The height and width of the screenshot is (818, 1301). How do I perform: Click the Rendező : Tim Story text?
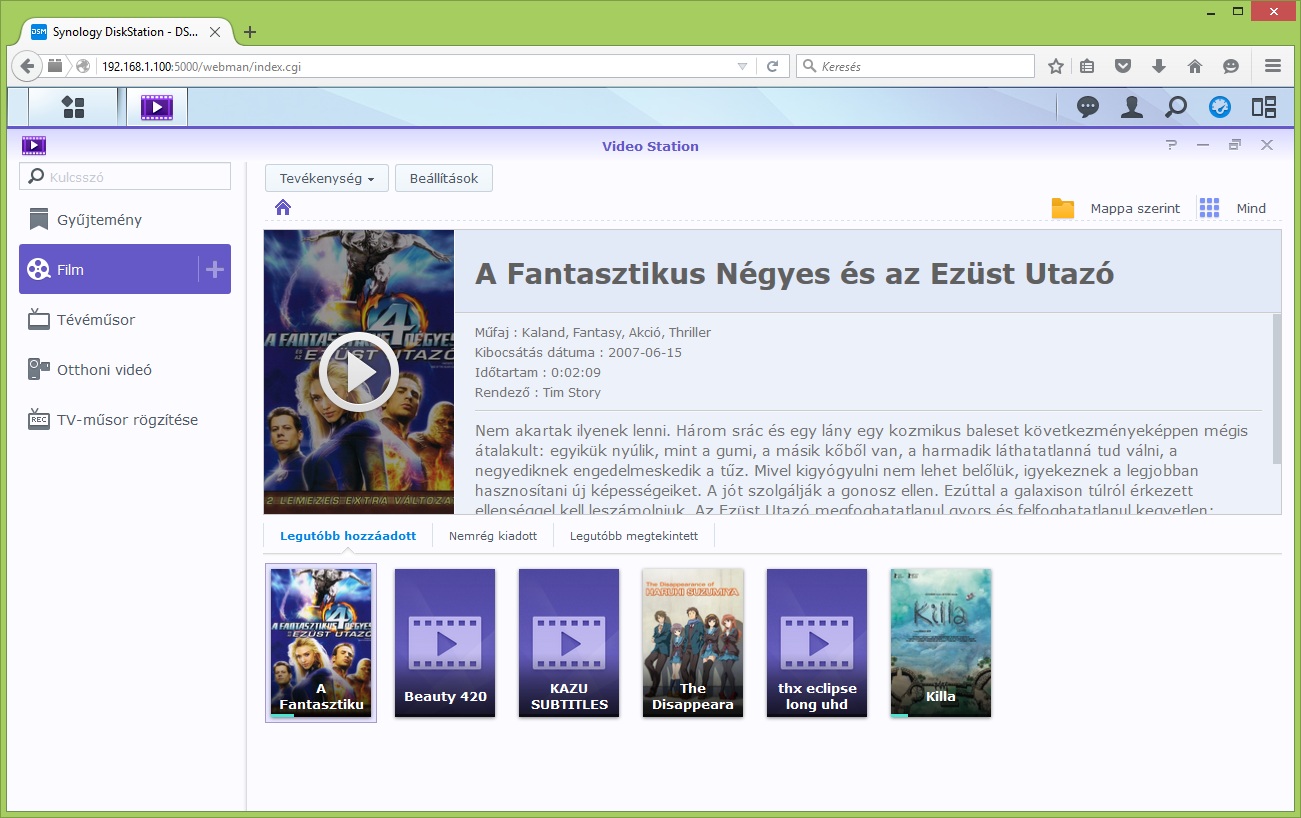538,392
